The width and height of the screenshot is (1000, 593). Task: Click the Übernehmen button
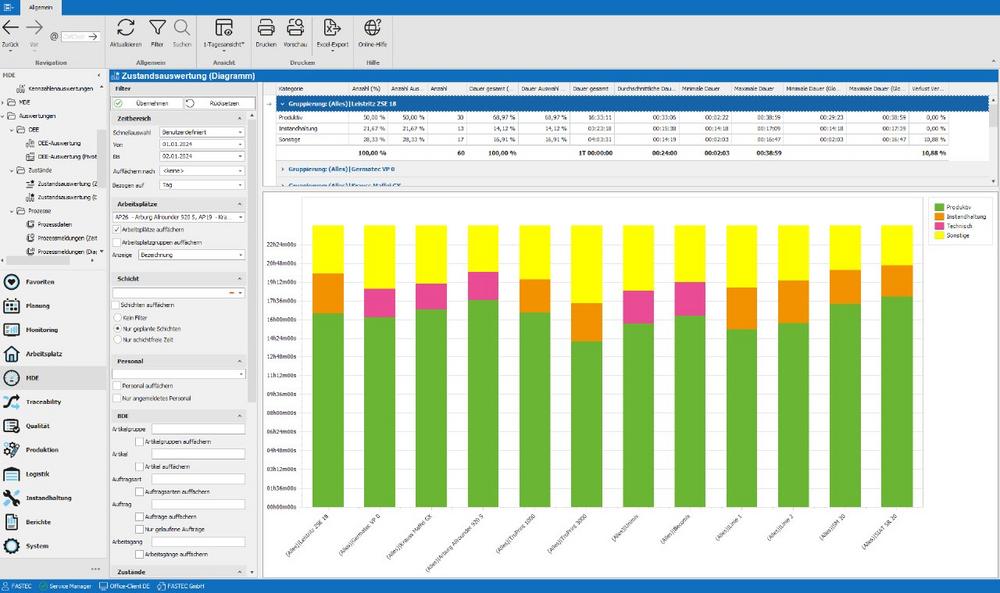147,103
